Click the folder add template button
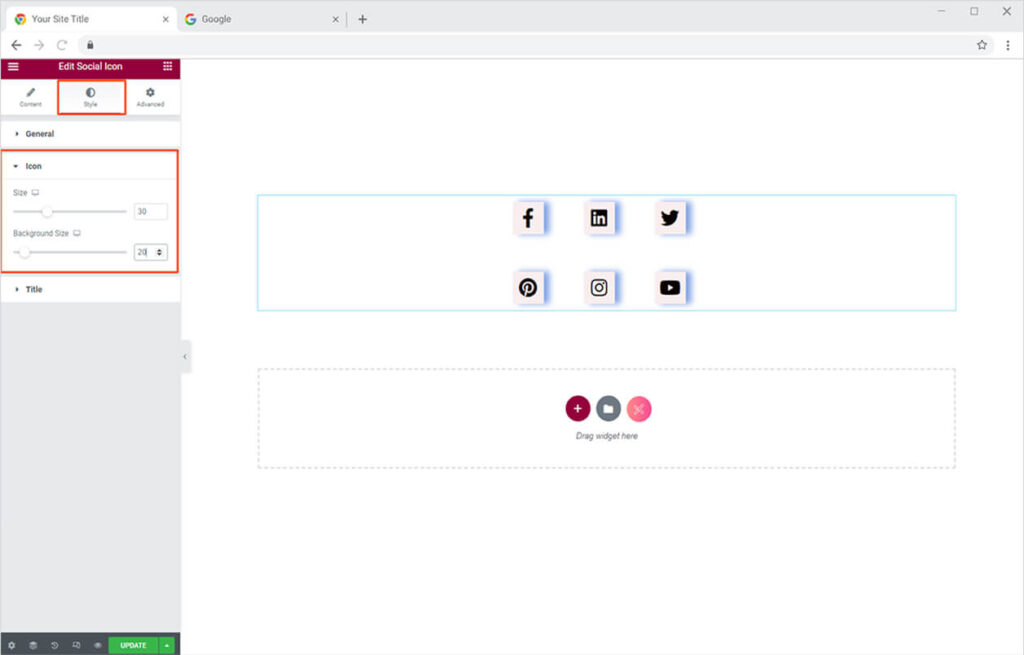The height and width of the screenshot is (655, 1024). pyautogui.click(x=608, y=408)
